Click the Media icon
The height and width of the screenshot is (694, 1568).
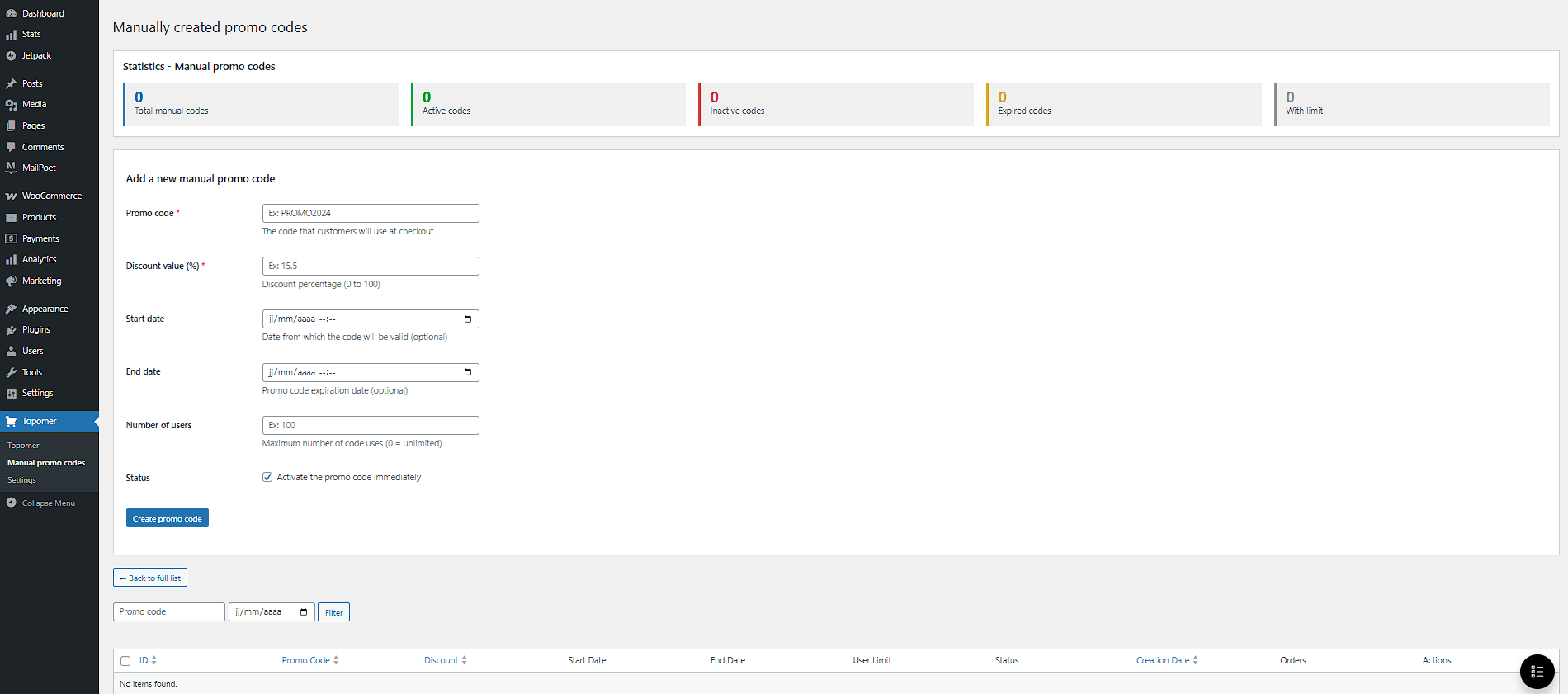(11, 105)
